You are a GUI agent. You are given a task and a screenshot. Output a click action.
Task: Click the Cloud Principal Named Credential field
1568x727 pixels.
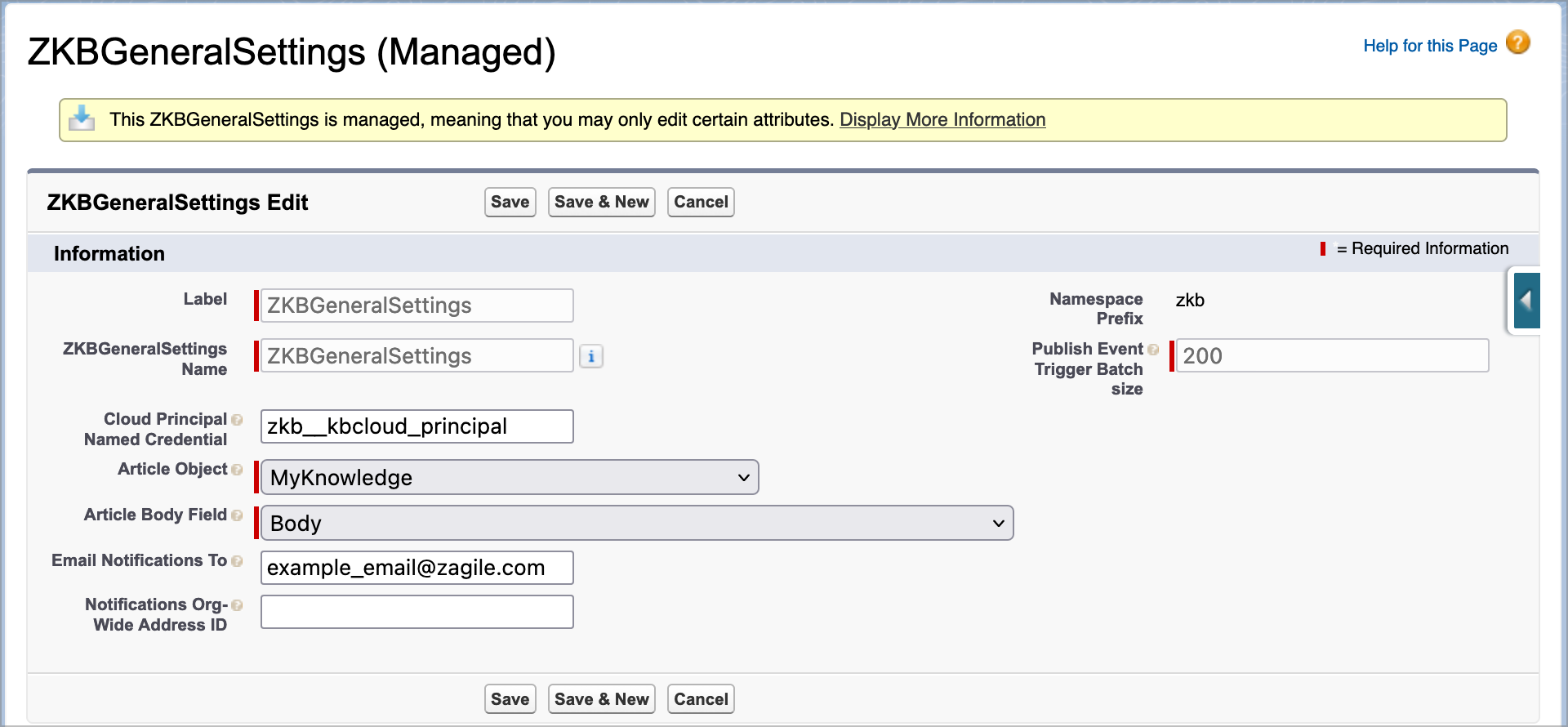click(416, 426)
